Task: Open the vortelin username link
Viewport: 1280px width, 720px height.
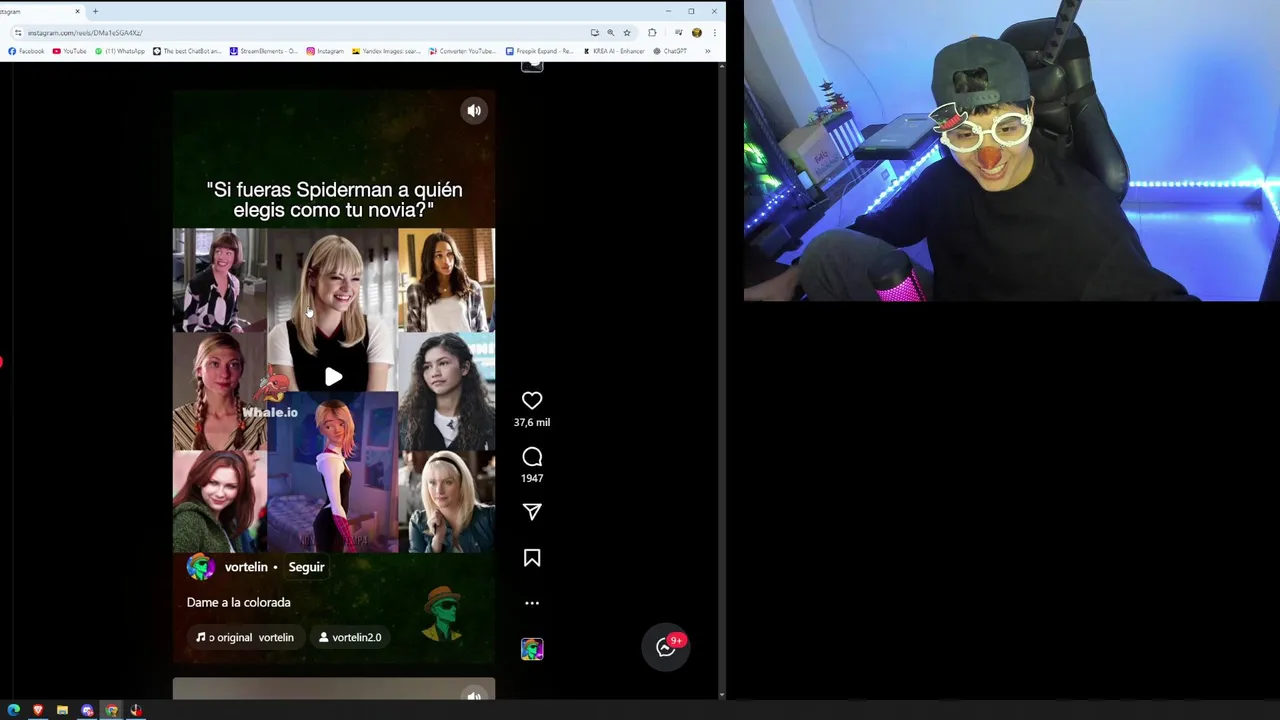Action: 246,567
